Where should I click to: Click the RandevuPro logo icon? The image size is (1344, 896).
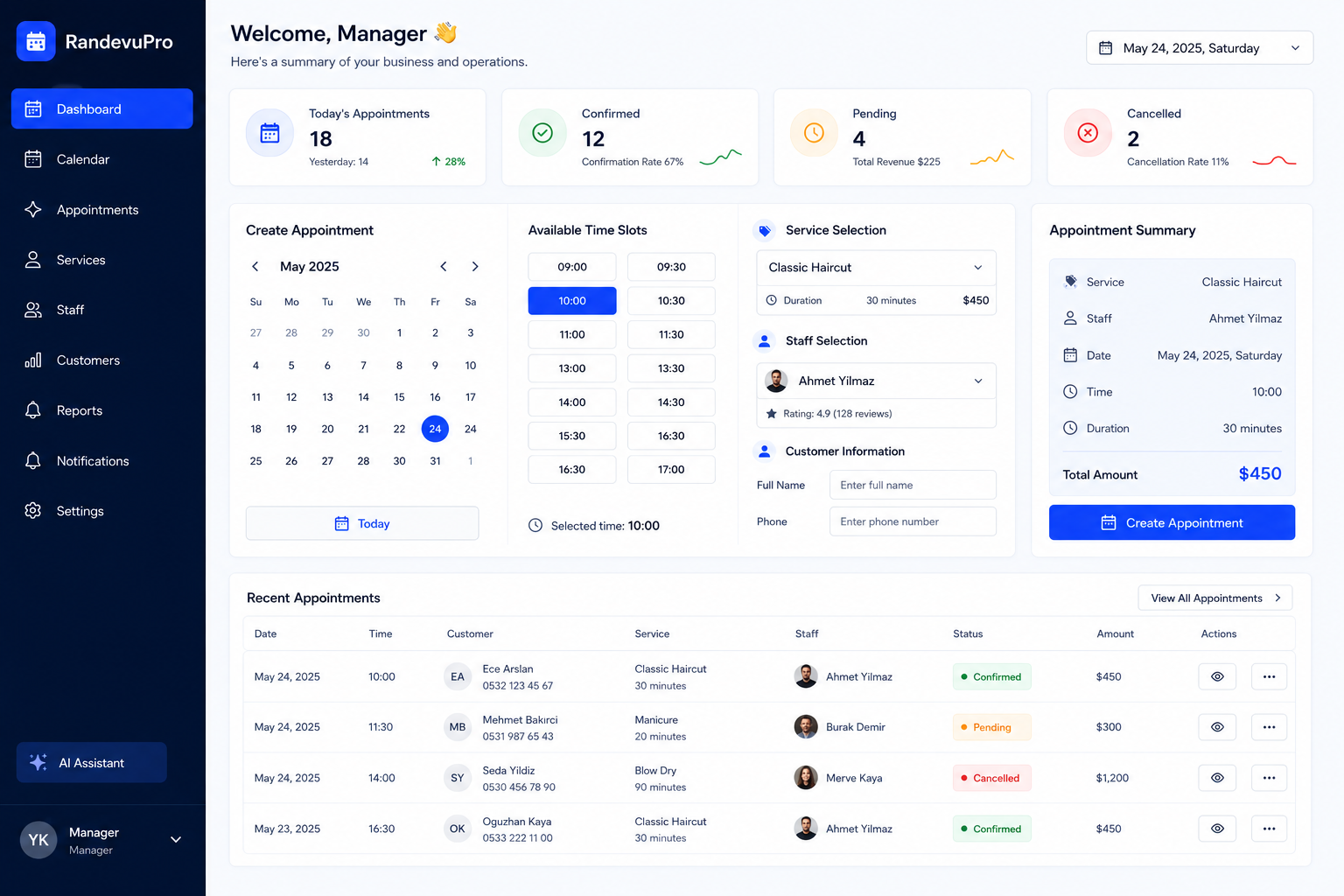[36, 41]
